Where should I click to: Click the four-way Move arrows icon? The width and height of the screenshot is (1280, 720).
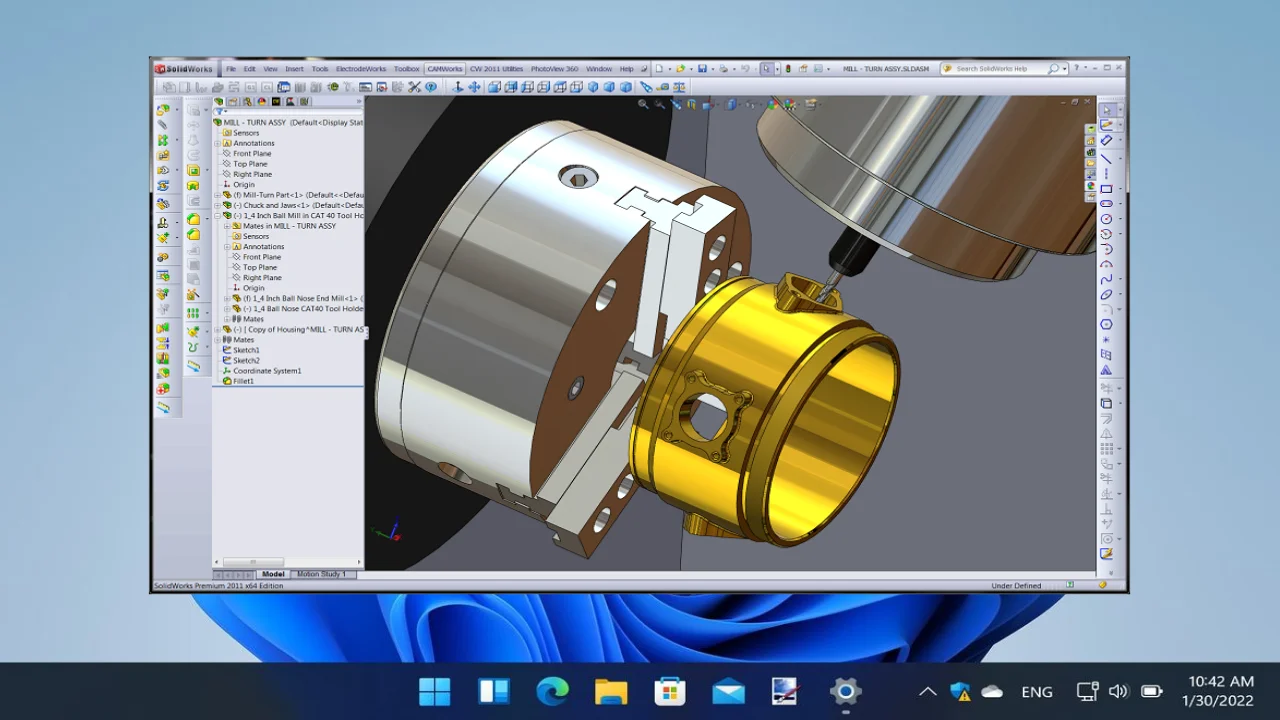474,87
